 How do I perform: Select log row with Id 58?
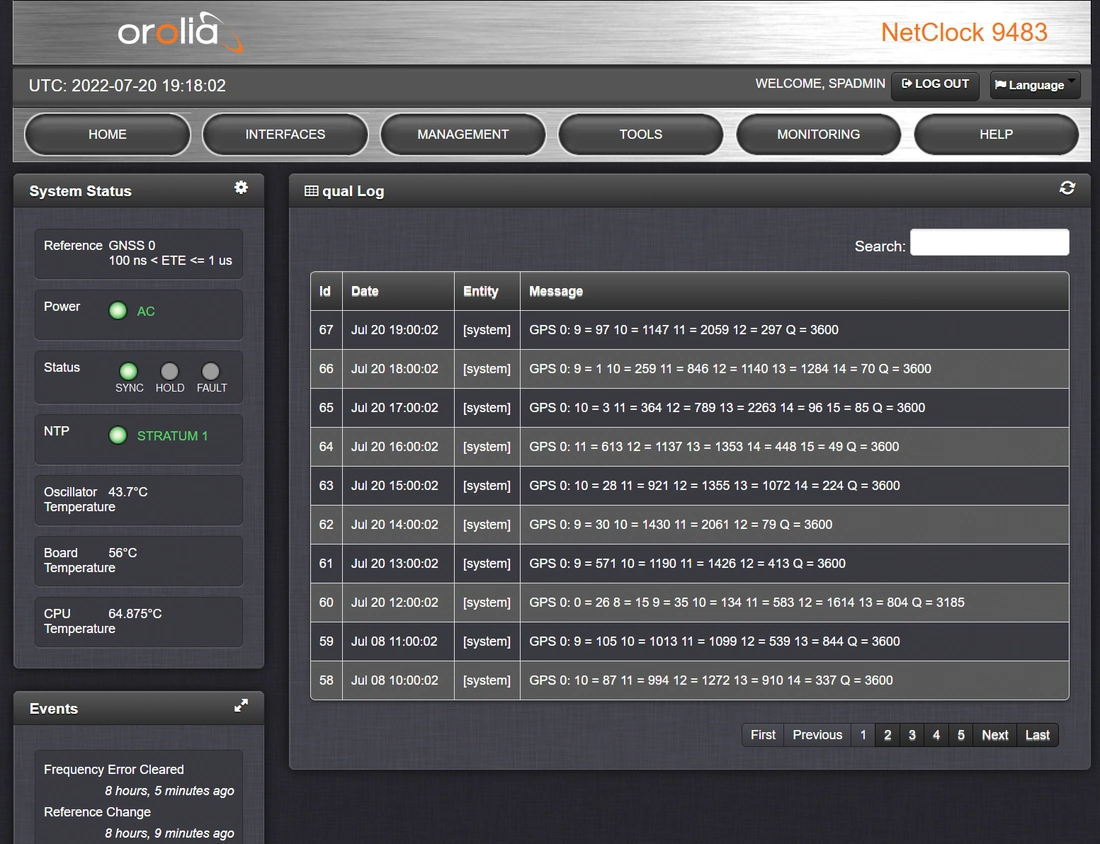tap(690, 681)
